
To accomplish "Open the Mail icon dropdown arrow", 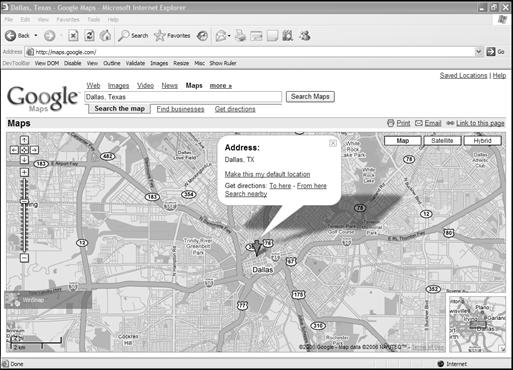I will tap(229, 36).
